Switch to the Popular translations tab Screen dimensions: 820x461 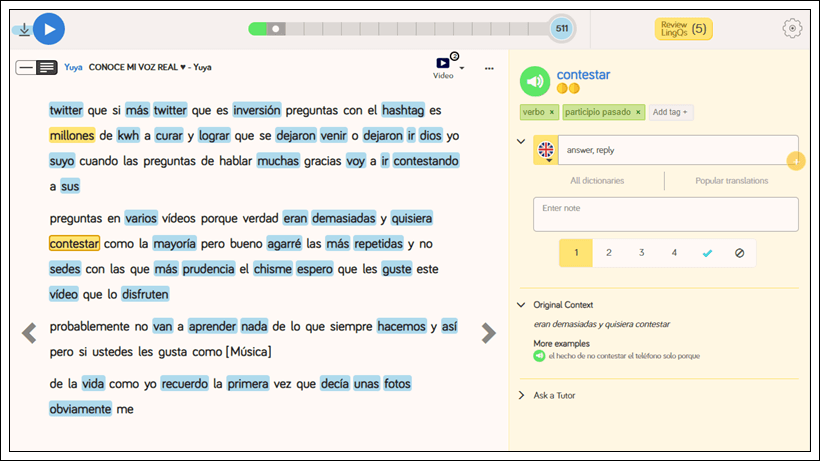pyautogui.click(x=732, y=181)
